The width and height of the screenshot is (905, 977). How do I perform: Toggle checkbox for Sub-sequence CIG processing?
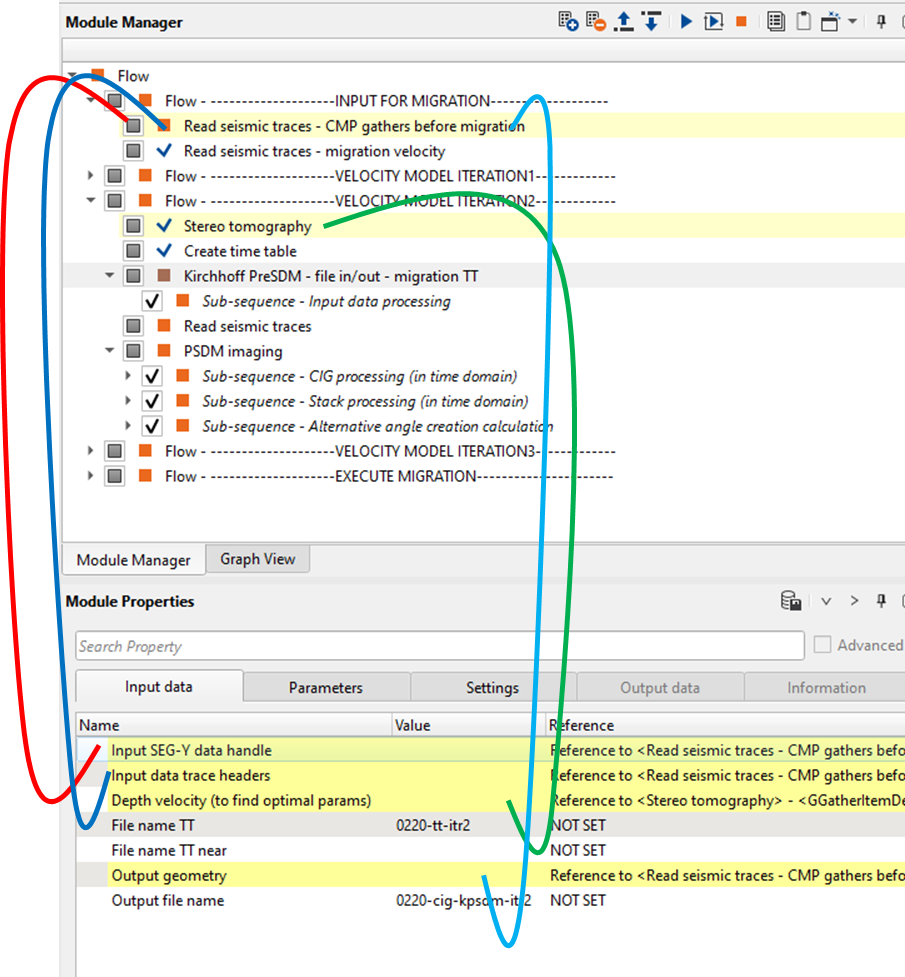click(152, 376)
